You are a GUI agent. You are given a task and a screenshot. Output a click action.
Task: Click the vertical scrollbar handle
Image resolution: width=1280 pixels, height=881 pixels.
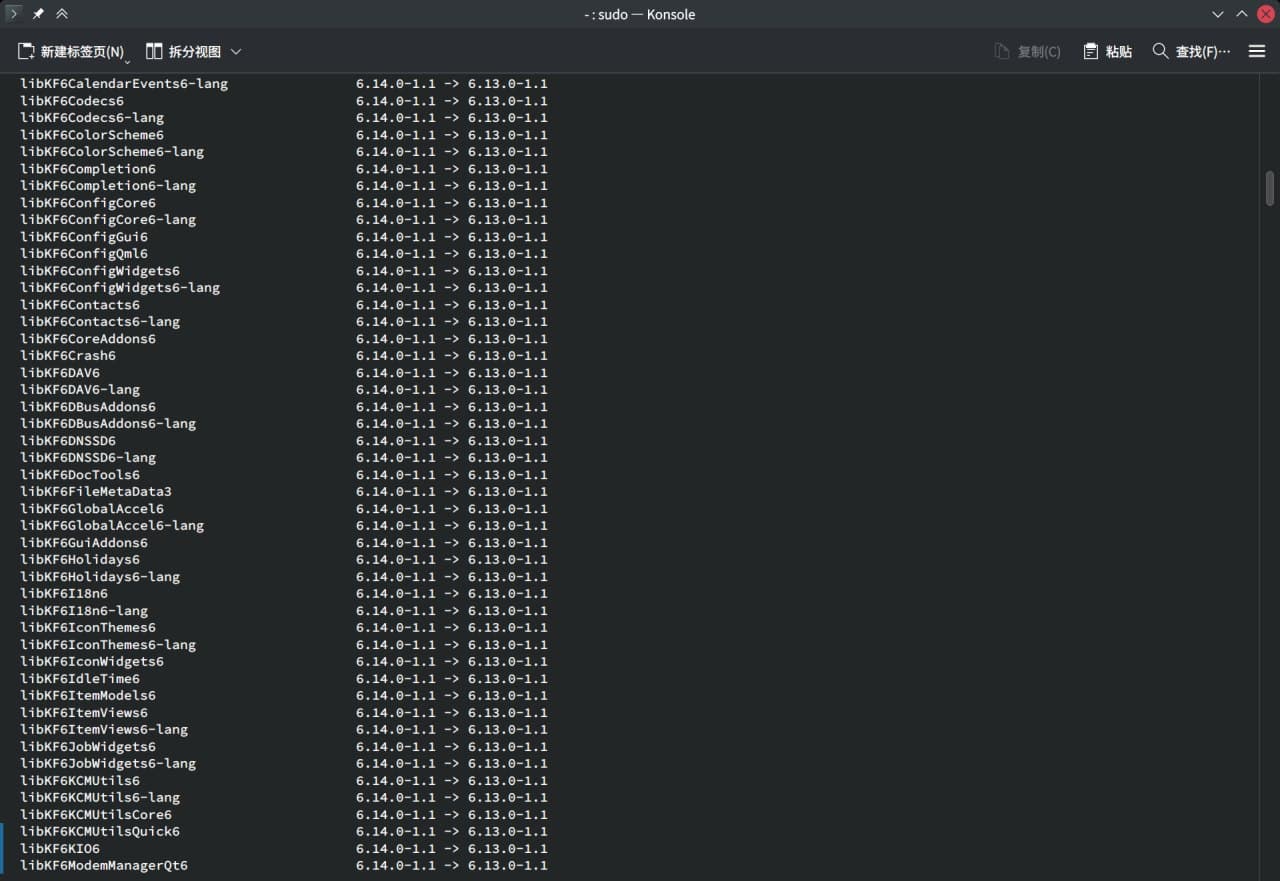coord(1270,187)
